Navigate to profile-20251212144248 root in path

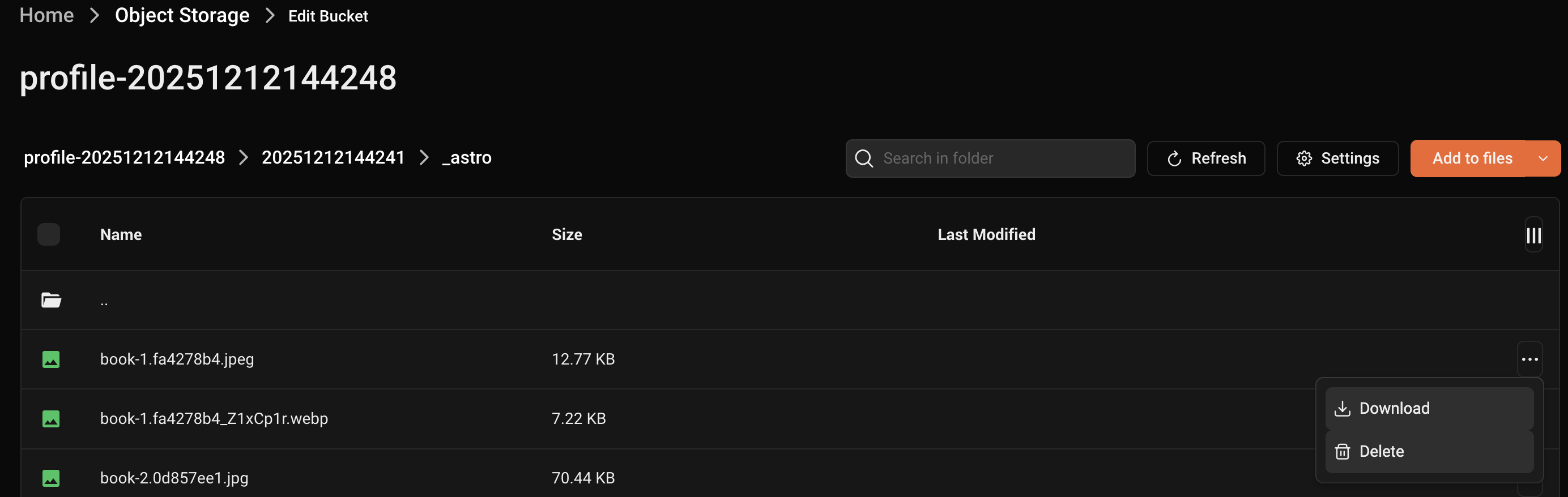124,157
